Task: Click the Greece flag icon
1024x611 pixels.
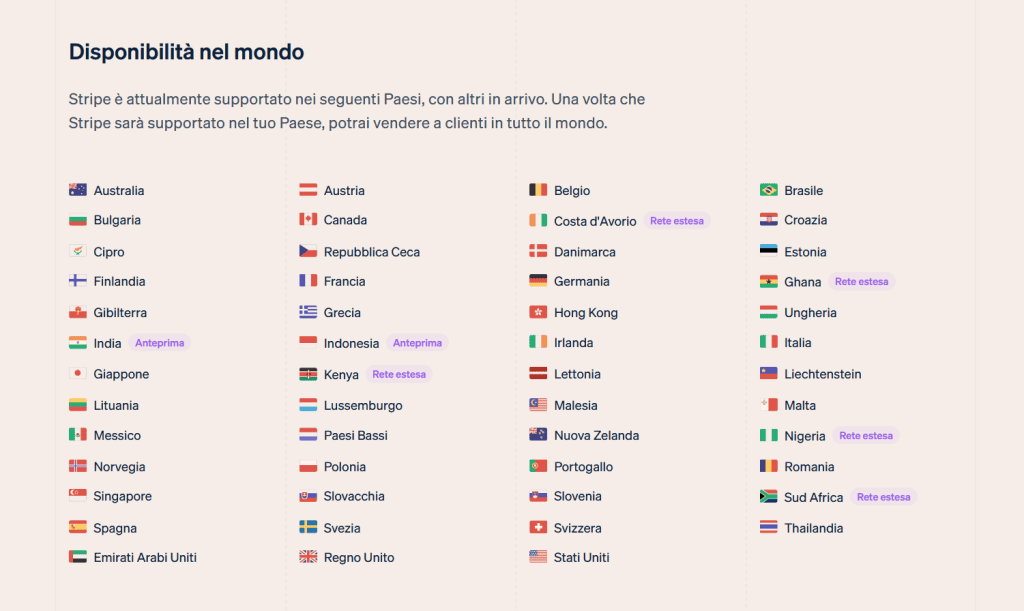Action: pos(308,313)
